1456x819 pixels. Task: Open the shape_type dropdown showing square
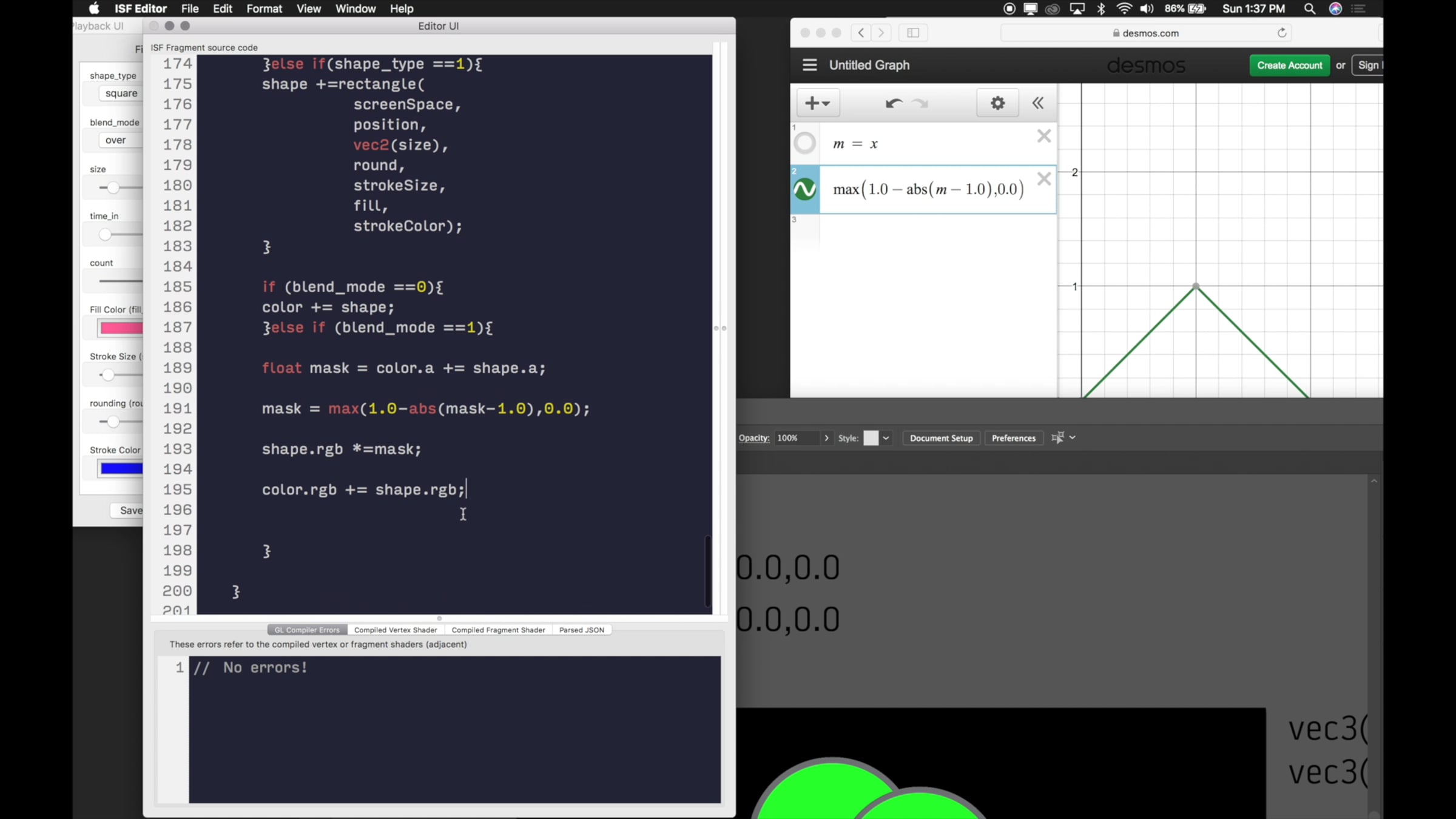point(121,93)
